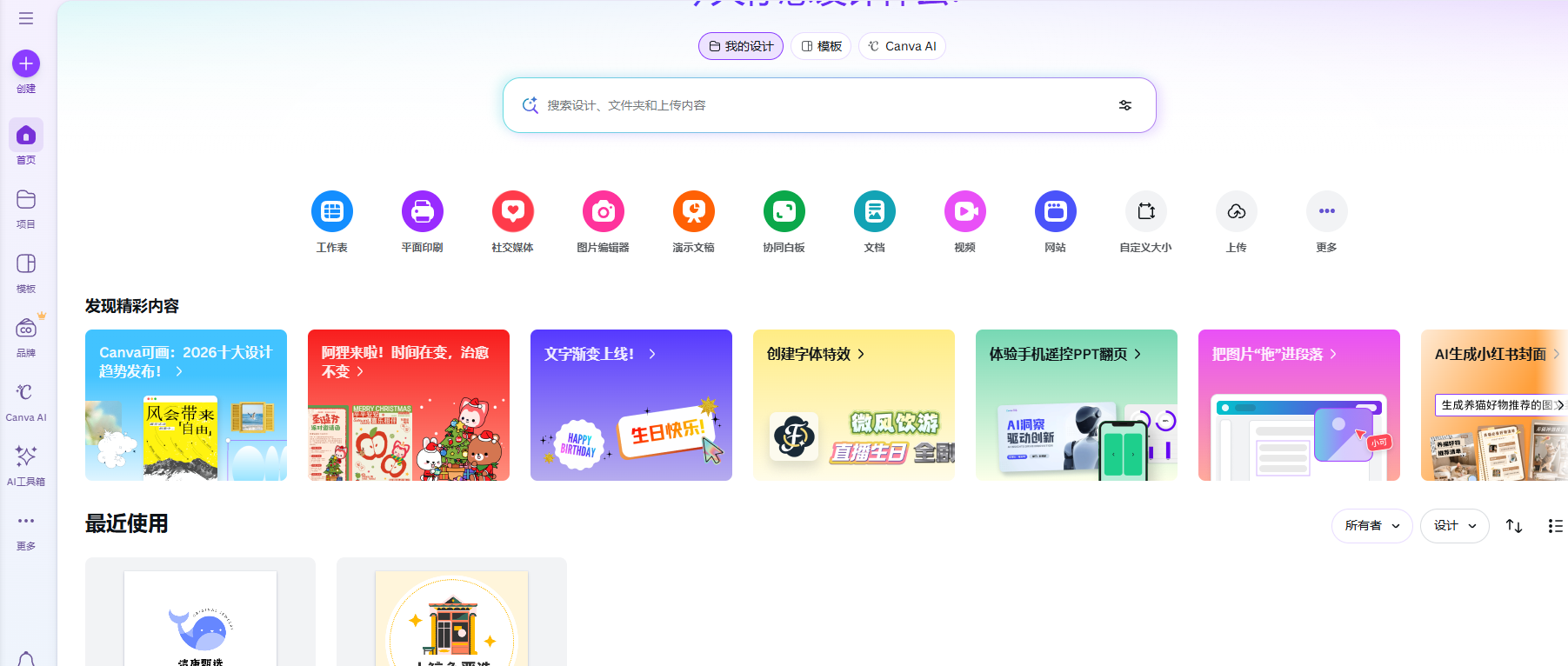Show 更多 options in left sidebar
The width and height of the screenshot is (1568, 666).
(26, 529)
